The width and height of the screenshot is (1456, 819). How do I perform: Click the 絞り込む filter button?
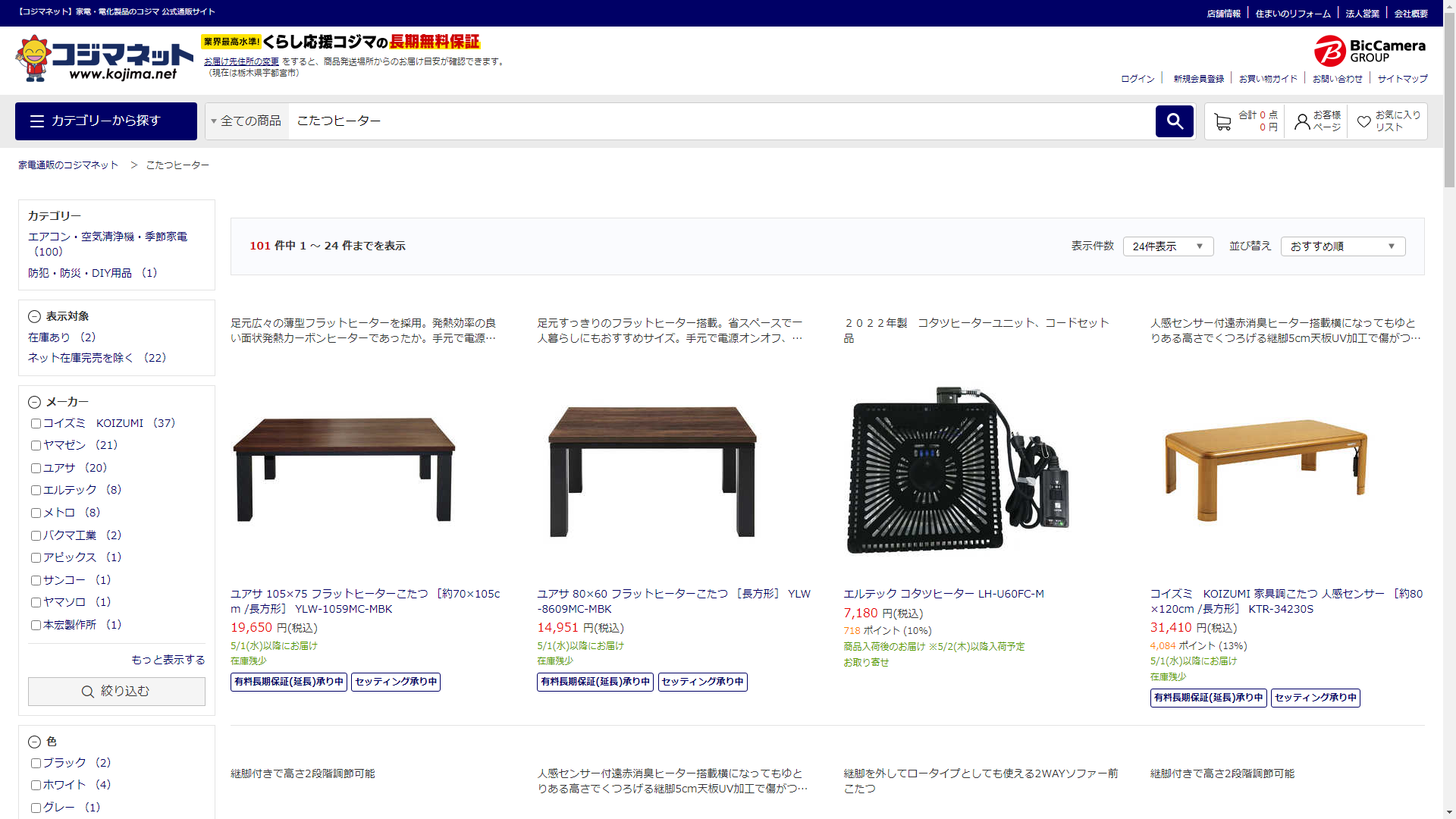pyautogui.click(x=116, y=692)
